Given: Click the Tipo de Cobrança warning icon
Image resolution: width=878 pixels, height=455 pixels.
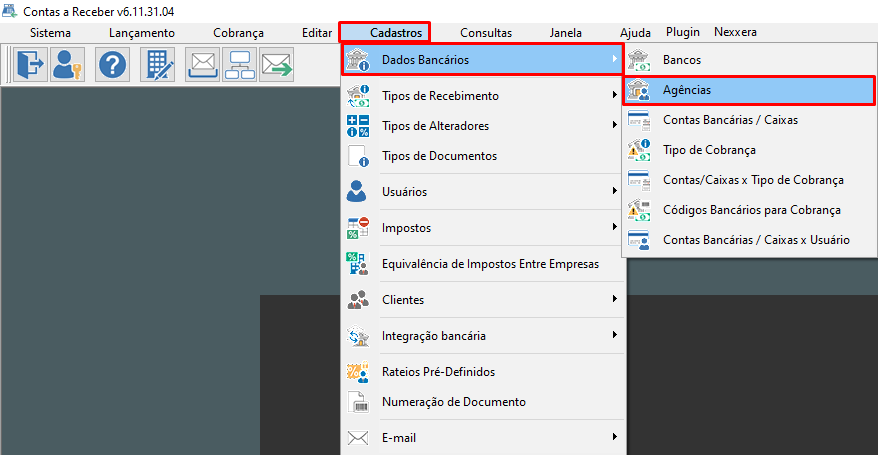Looking at the screenshot, I should click(x=639, y=150).
